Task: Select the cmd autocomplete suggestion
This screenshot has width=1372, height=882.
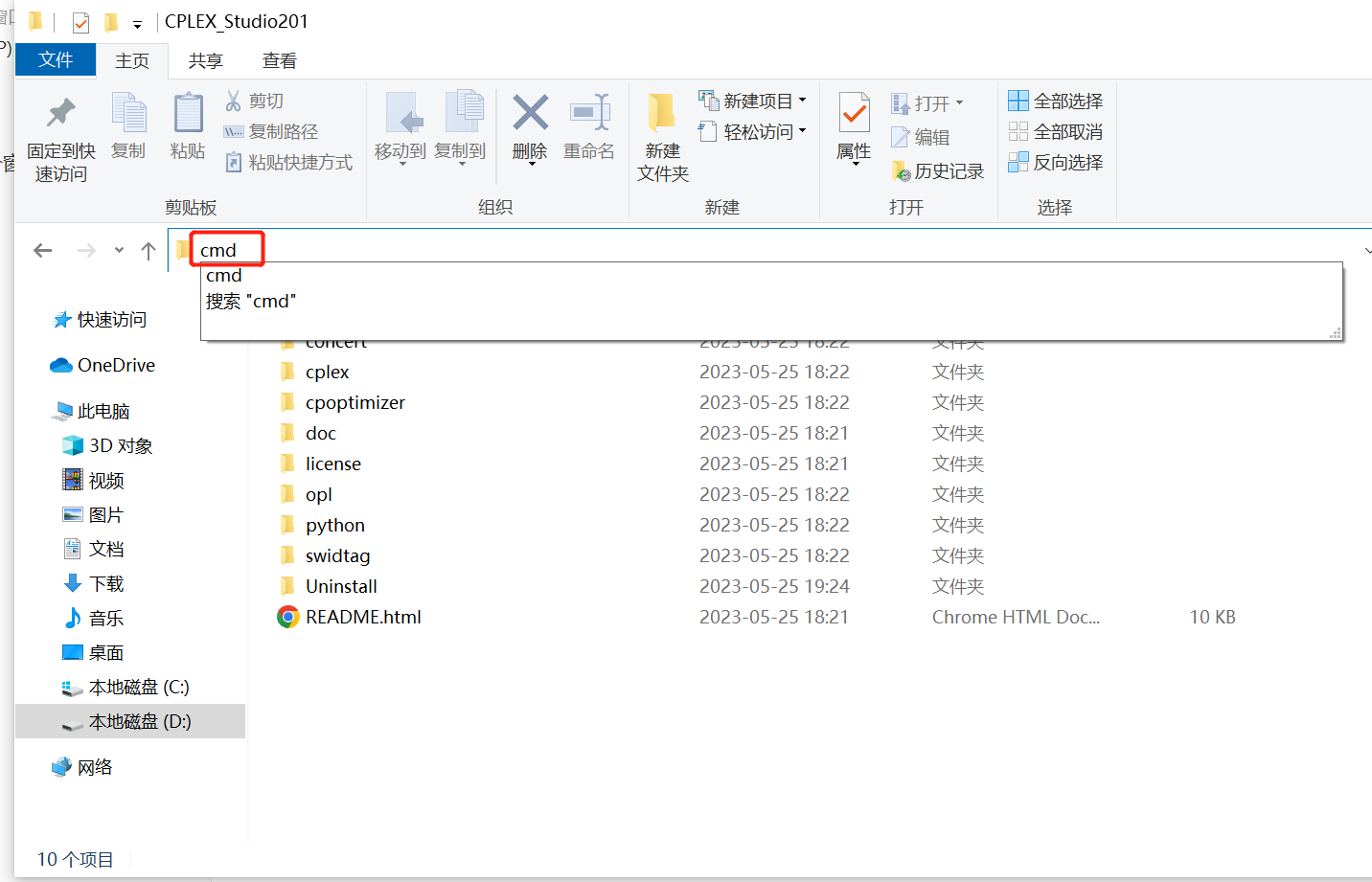Action: pos(771,276)
